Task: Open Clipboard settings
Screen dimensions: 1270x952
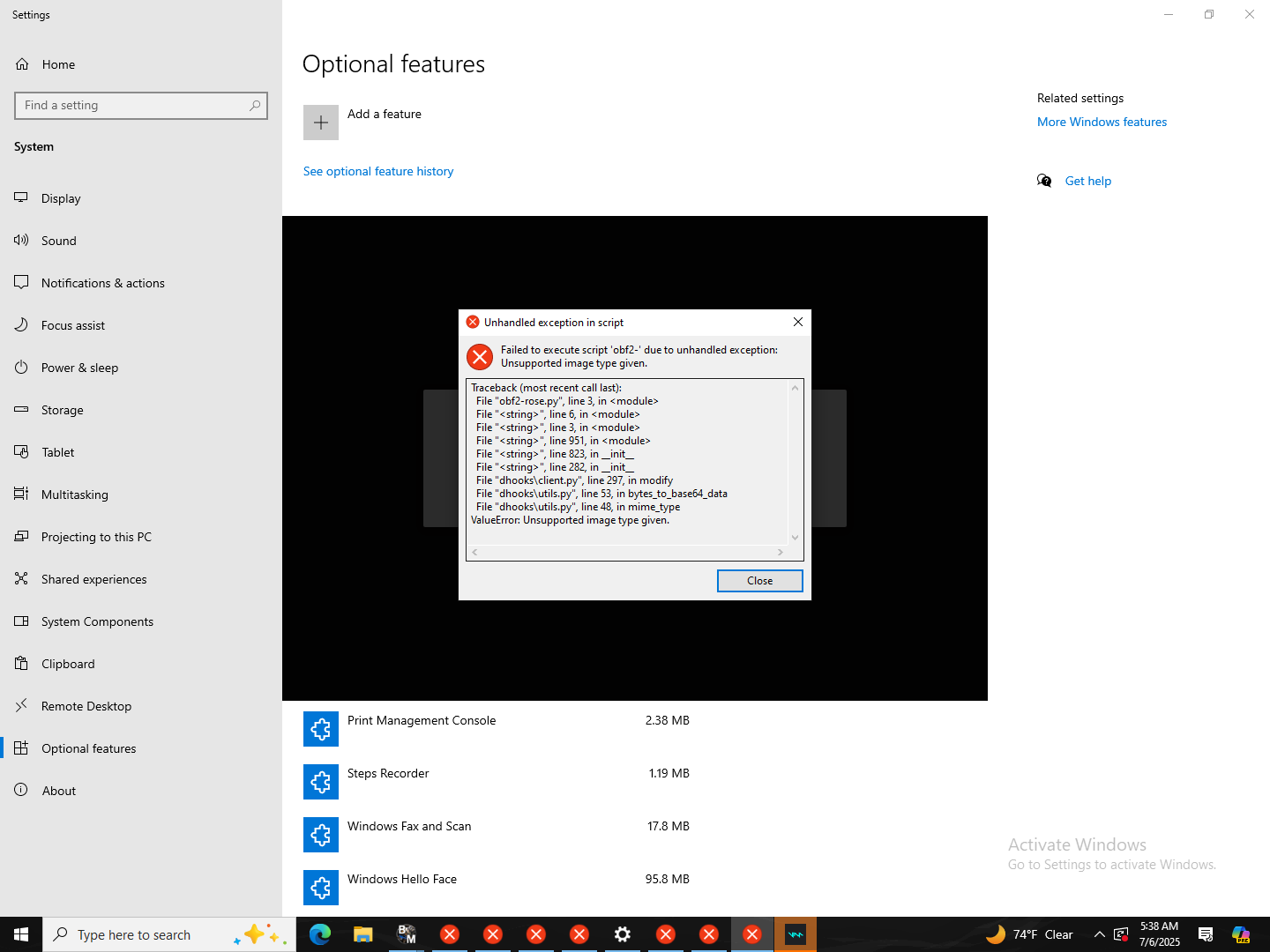Action: click(x=141, y=664)
